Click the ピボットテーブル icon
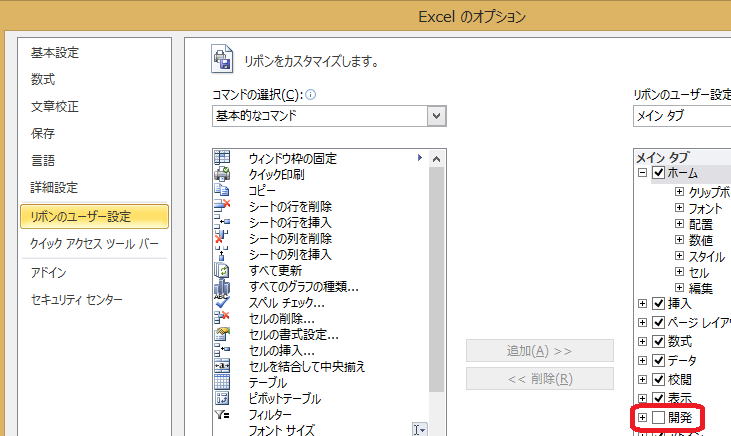 [222, 398]
